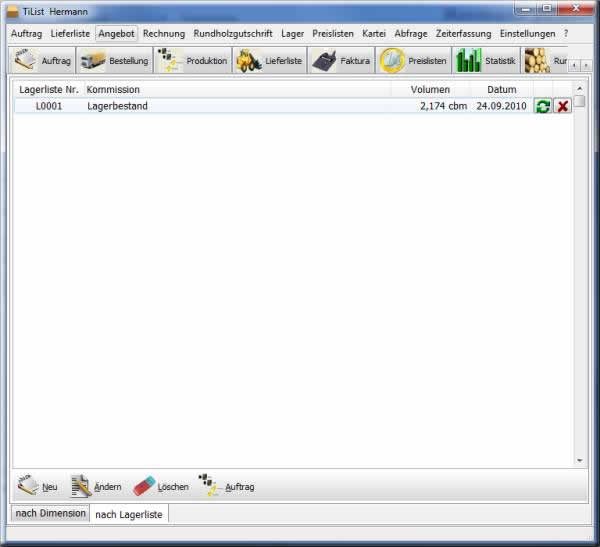Open the Rundholzgutschrift menu

click(233, 34)
